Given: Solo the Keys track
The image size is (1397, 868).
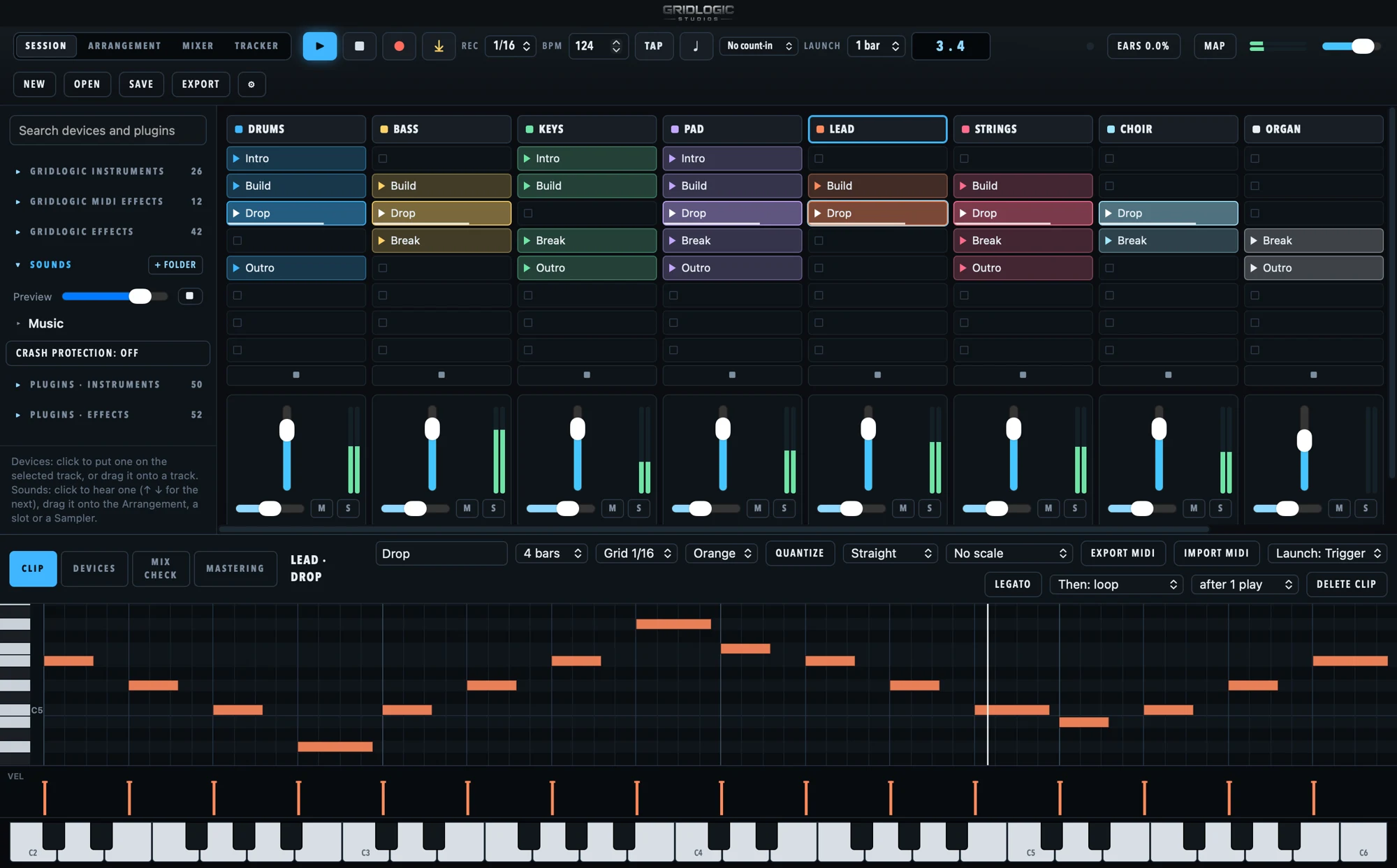Looking at the screenshot, I should 638,508.
